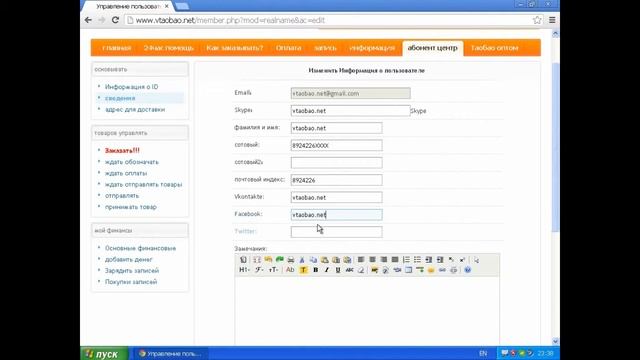Click the 'пуск' Start button
640x360 pixels.
pyautogui.click(x=104, y=353)
